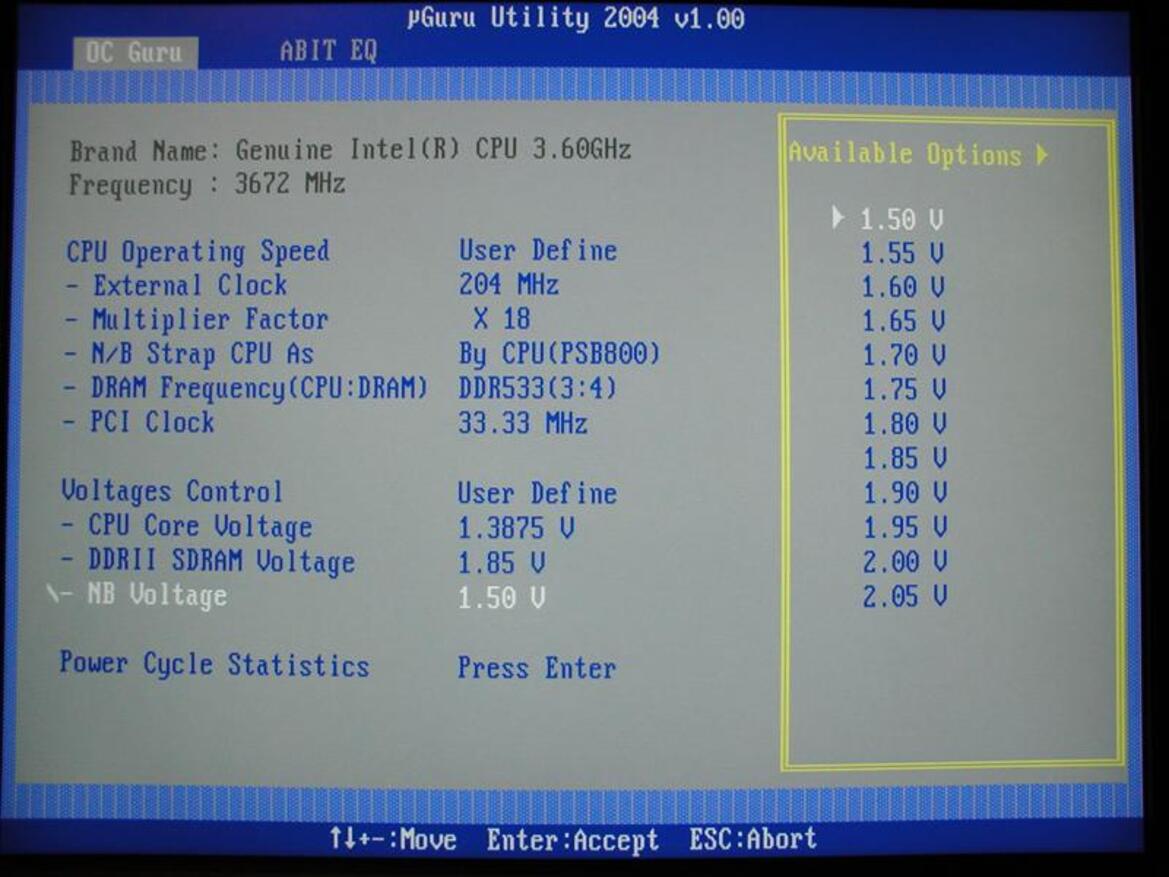Click the Brand Name Genuine Intel CPU line

click(x=350, y=150)
